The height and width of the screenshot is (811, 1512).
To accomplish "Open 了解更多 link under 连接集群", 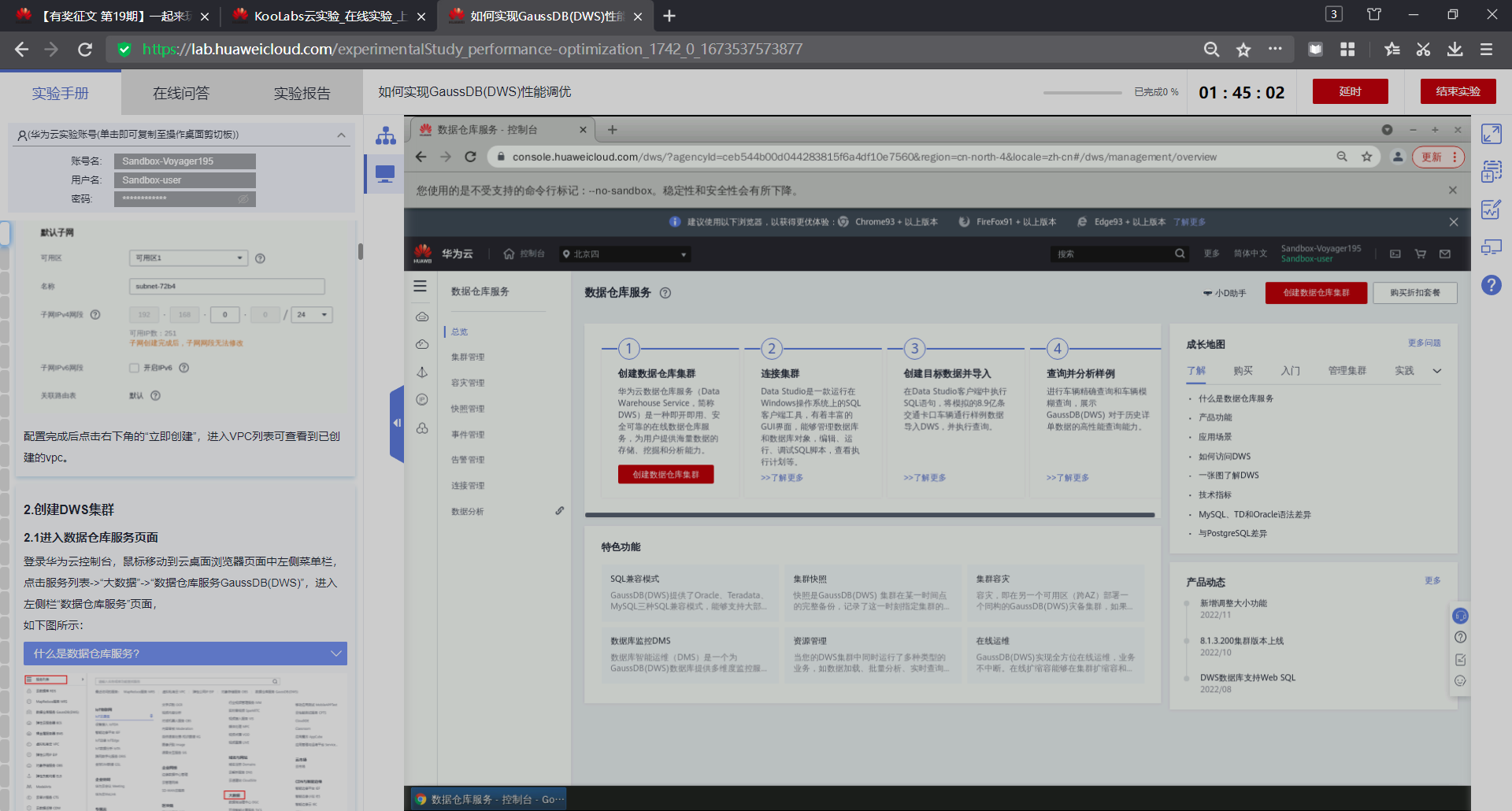I will click(x=782, y=478).
